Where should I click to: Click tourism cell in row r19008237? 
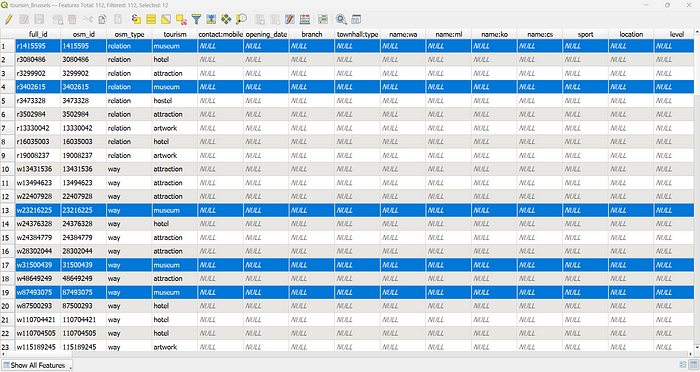175,155
